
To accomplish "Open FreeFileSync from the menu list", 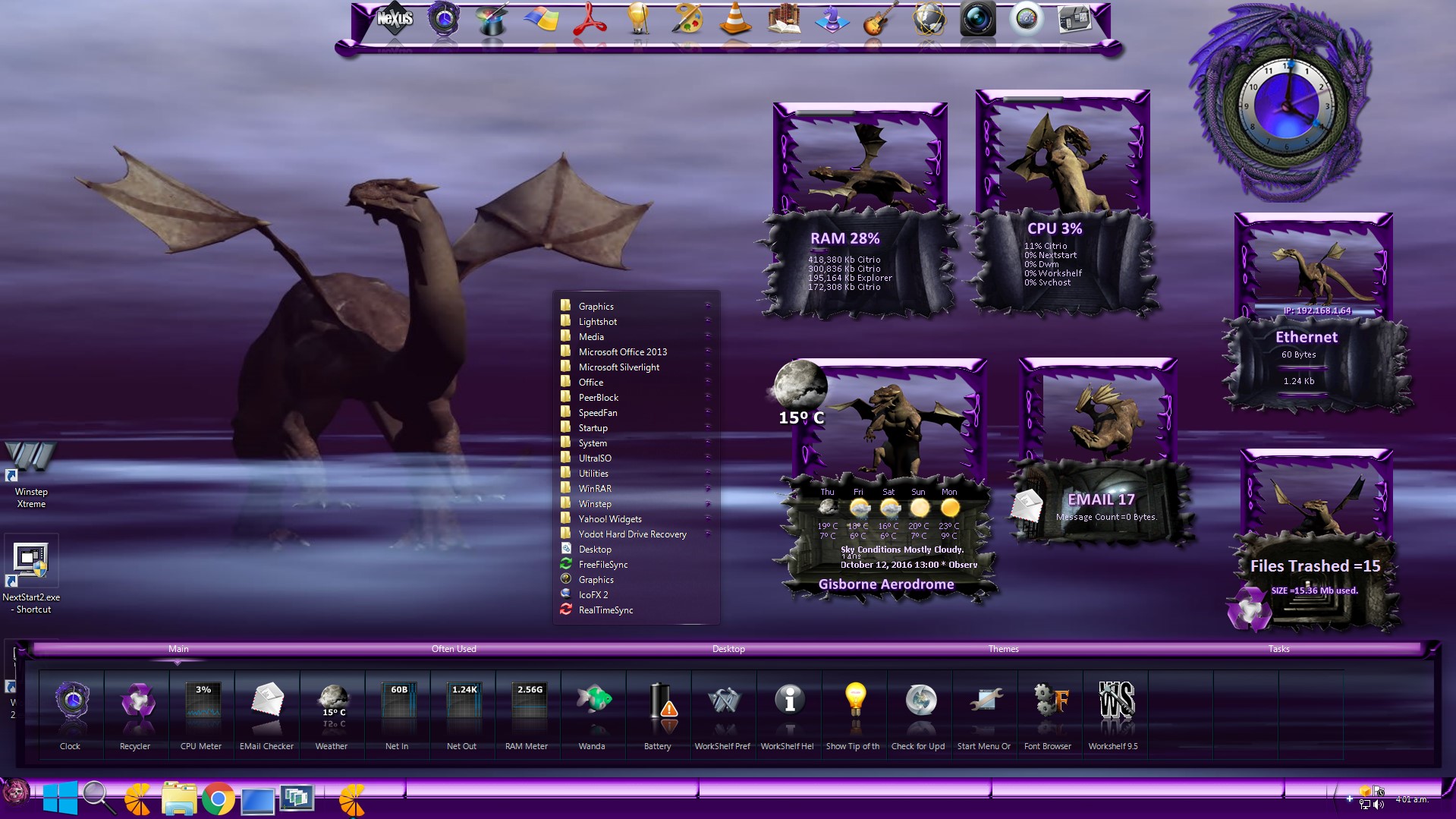I will [603, 565].
